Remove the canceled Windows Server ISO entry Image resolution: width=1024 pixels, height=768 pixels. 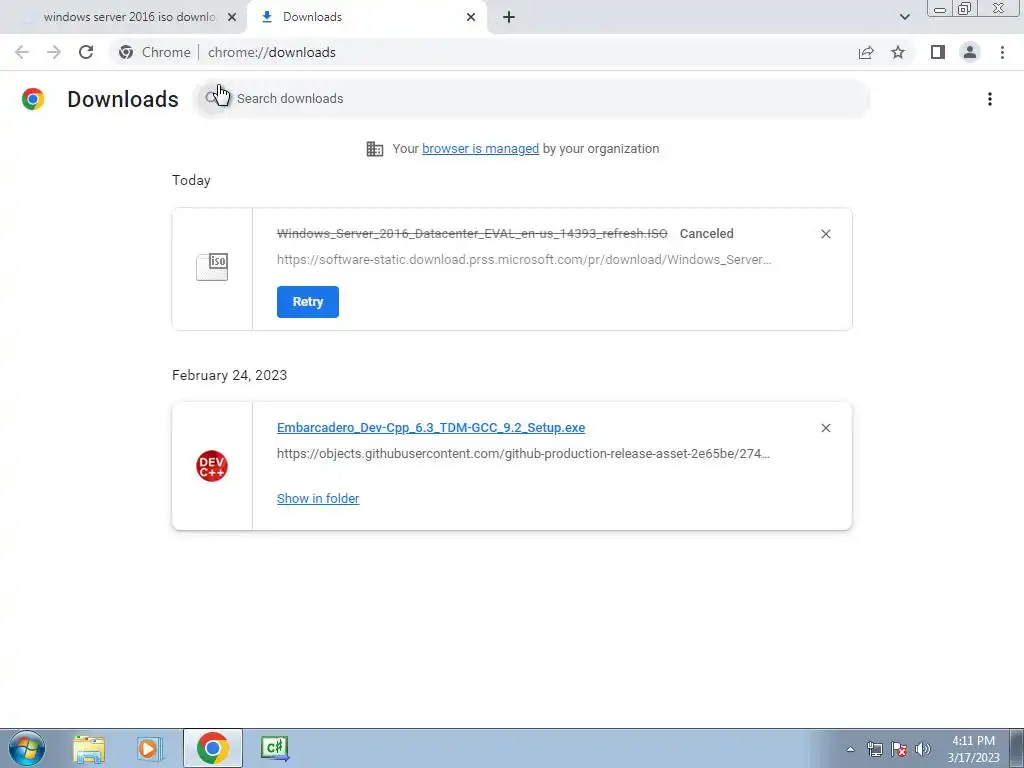click(x=825, y=234)
